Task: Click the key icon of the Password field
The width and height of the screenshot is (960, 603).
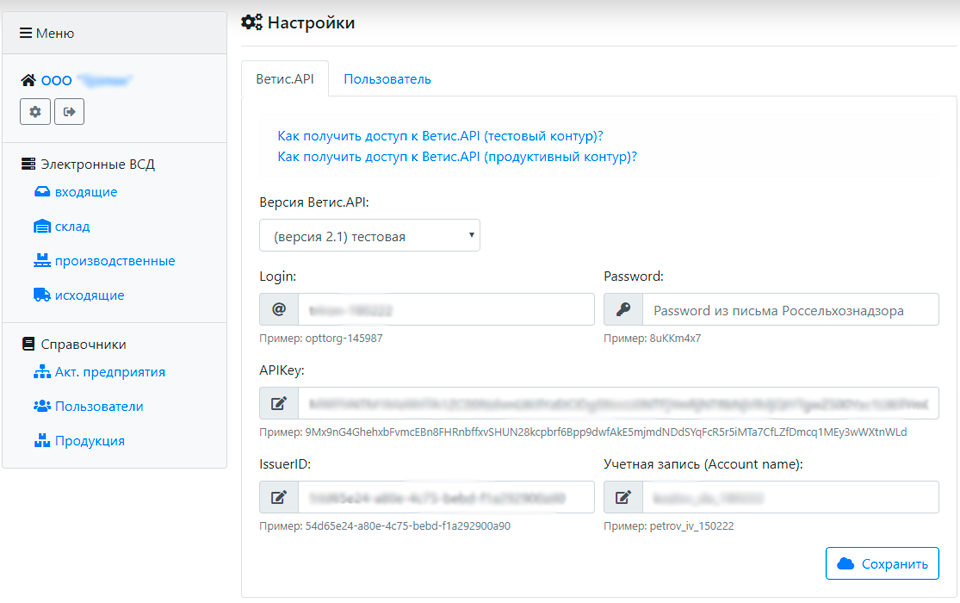Action: tap(623, 309)
